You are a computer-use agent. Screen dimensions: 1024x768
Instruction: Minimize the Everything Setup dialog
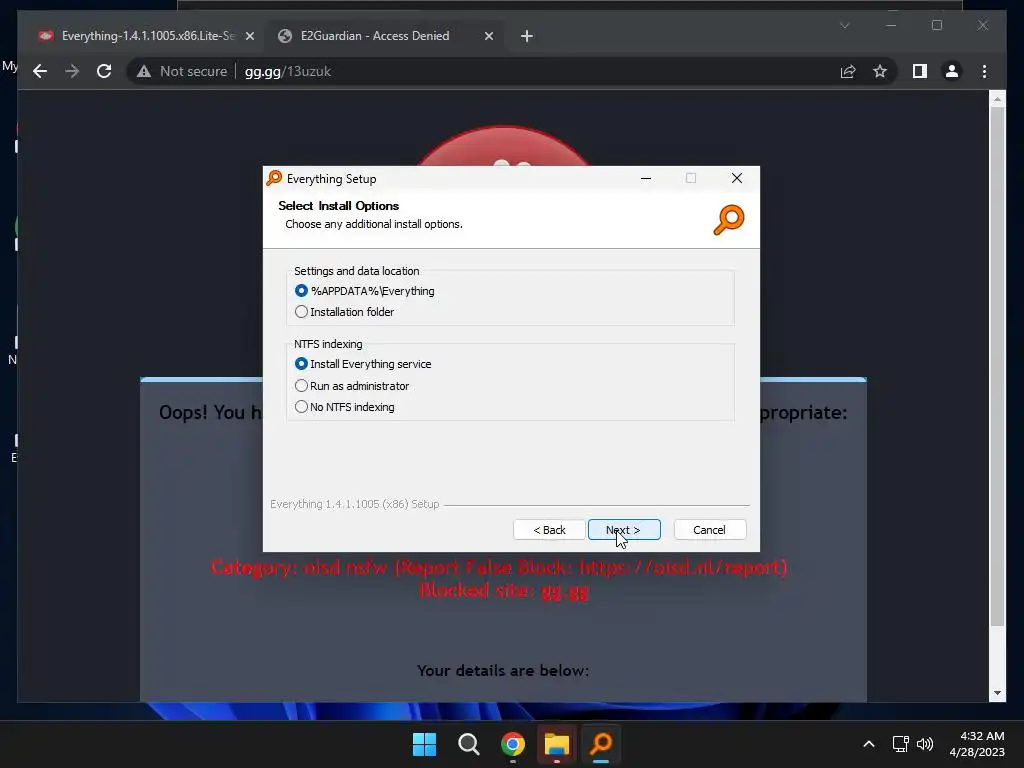click(646, 178)
